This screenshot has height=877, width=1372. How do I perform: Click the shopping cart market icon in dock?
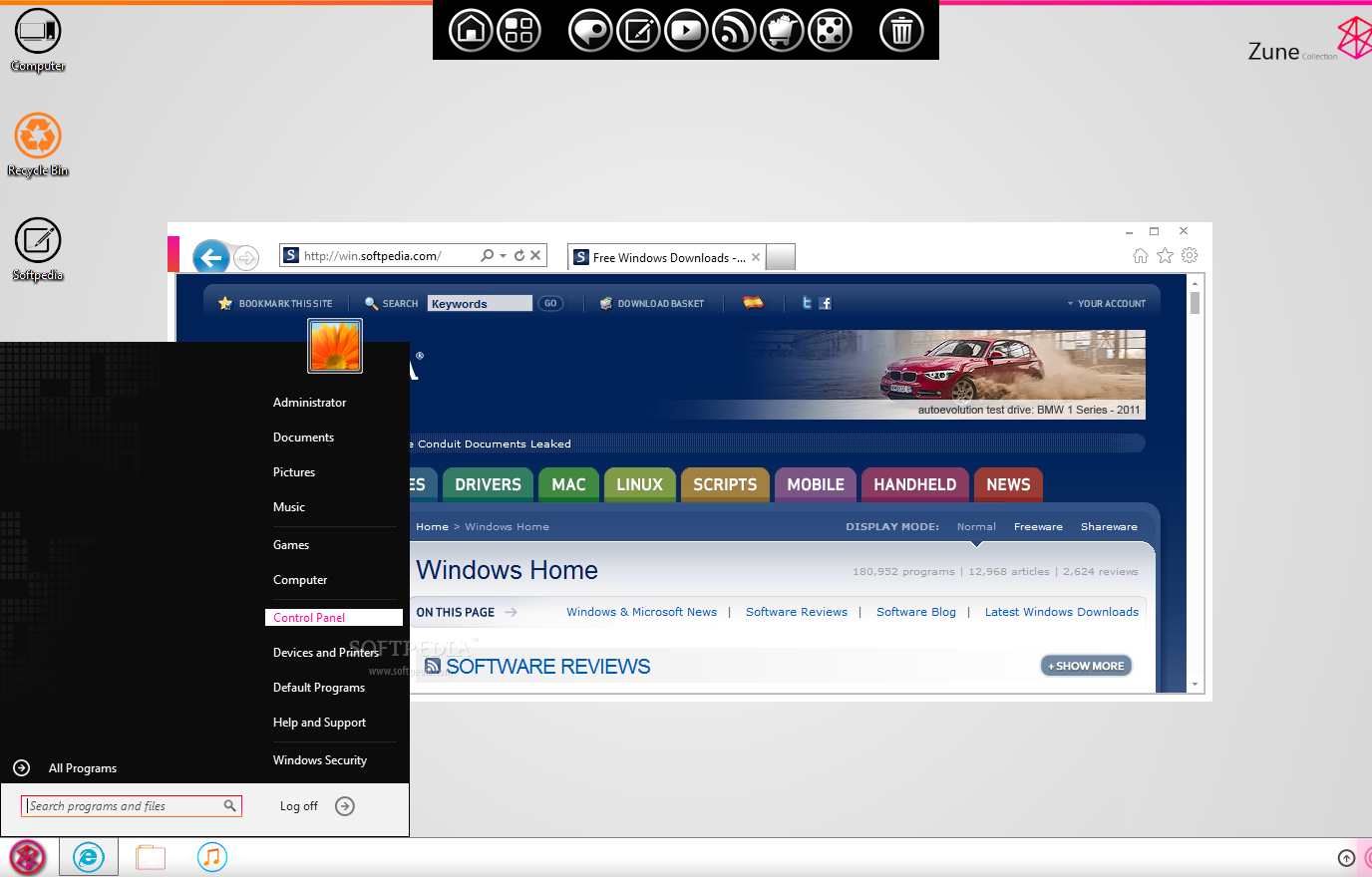click(x=782, y=30)
